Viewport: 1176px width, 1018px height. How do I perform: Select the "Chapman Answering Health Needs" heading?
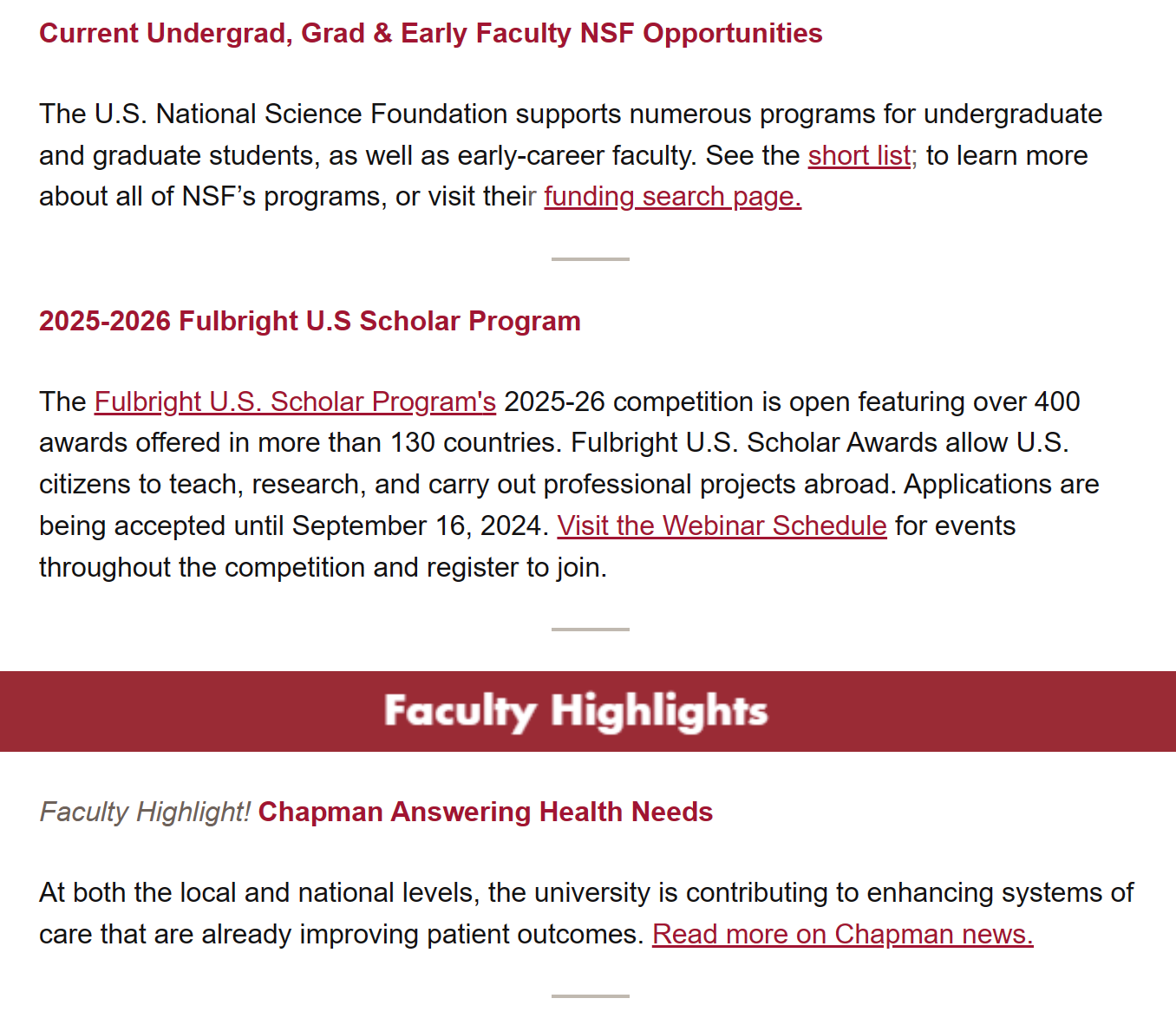(x=485, y=812)
